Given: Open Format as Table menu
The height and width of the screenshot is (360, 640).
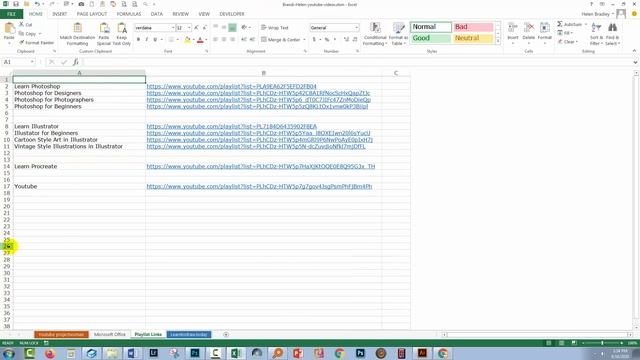Looking at the screenshot, I should 398,33.
